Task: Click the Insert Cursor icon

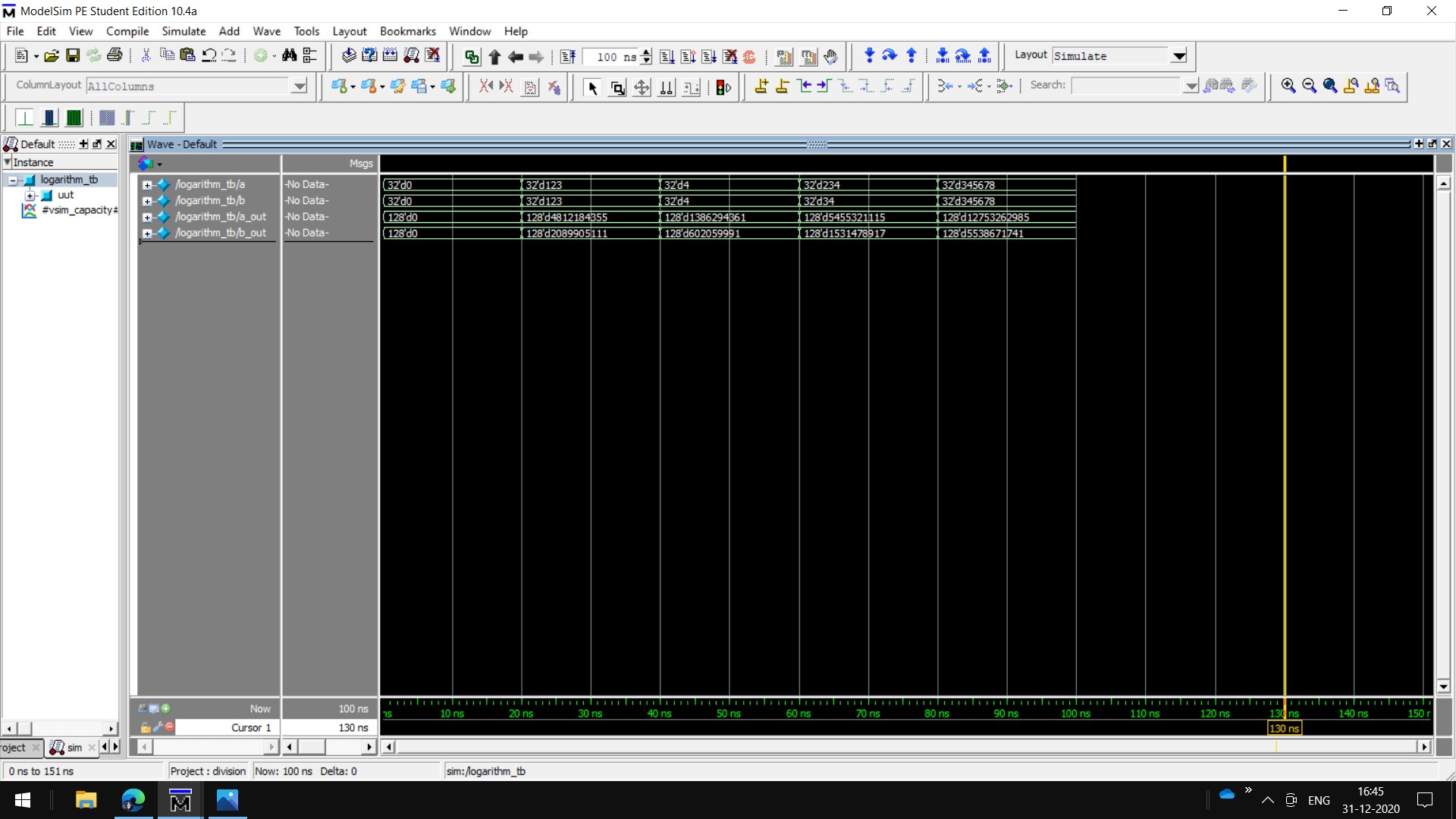Action: (761, 86)
